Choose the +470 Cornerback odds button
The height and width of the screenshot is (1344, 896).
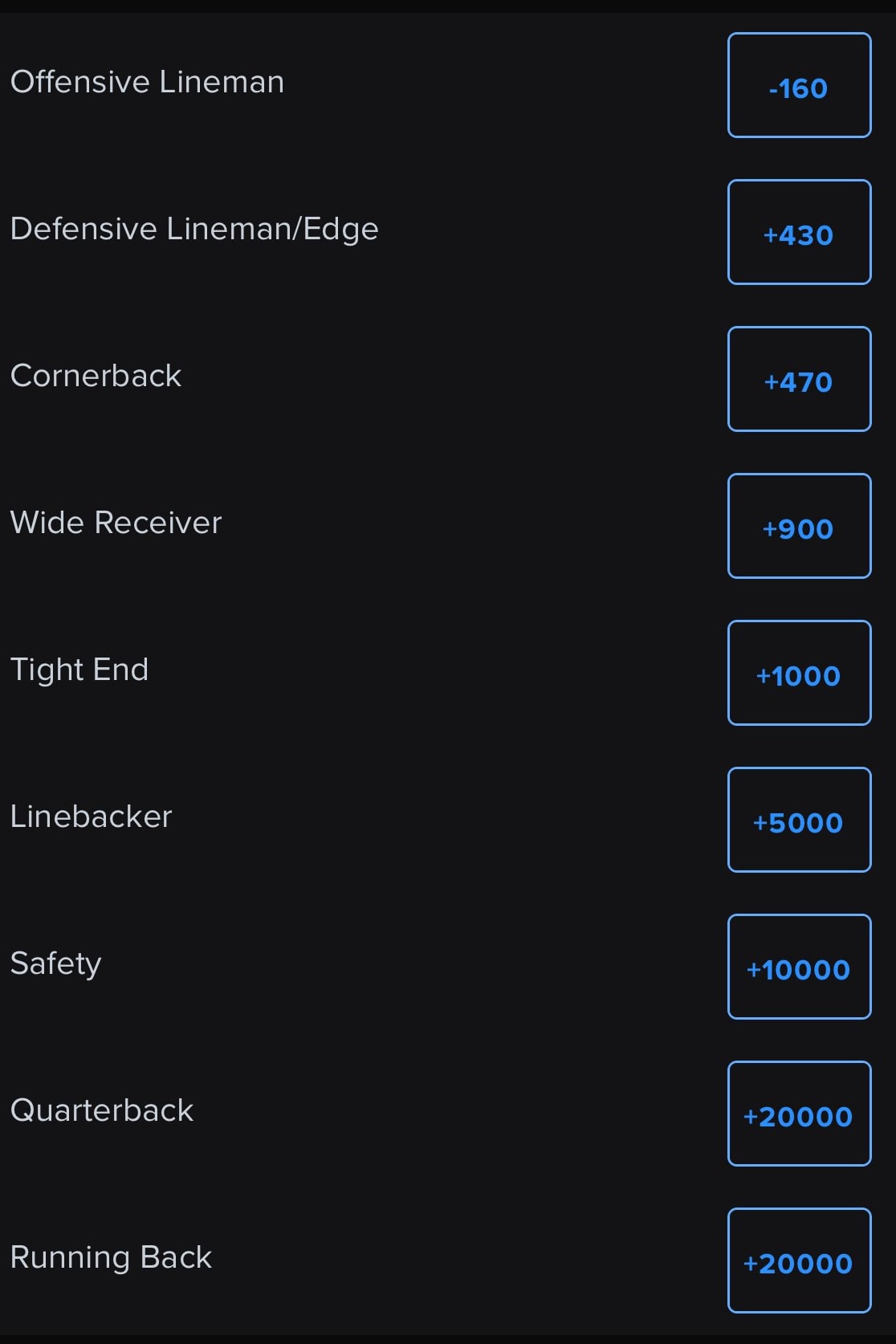tap(799, 379)
